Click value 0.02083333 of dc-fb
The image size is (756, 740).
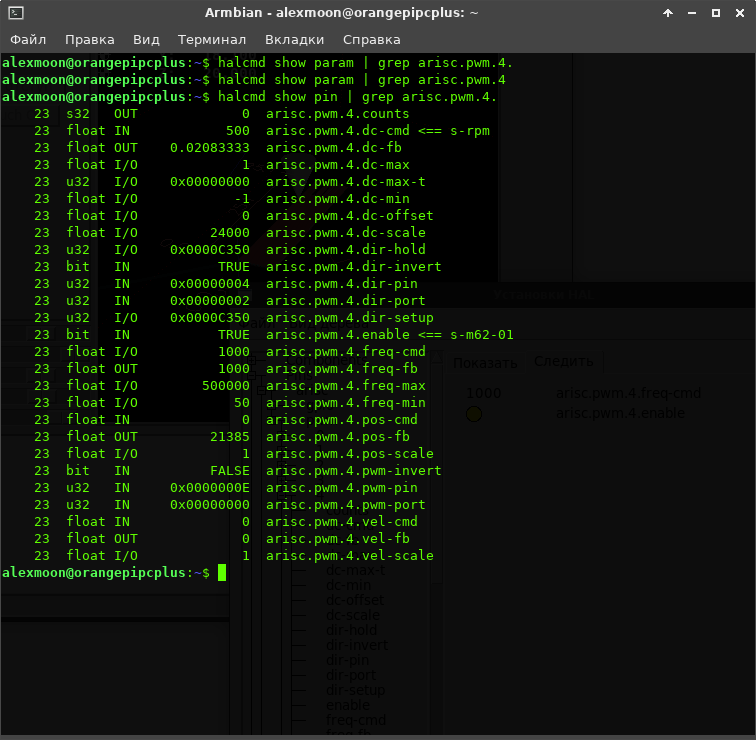[x=210, y=148]
